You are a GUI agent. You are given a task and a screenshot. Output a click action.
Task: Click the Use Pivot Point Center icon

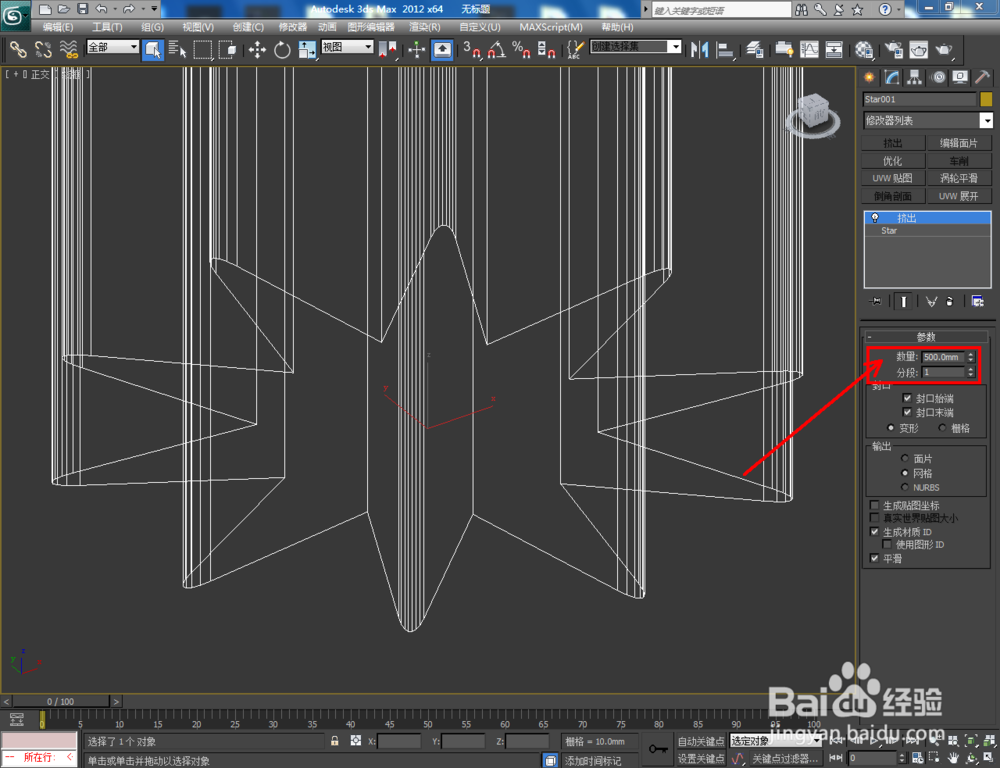point(387,49)
